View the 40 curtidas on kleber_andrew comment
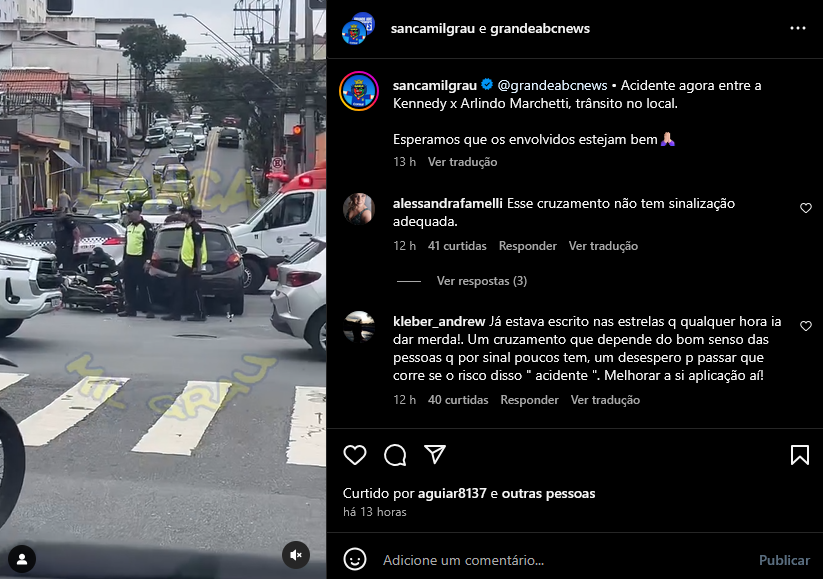Image resolution: width=823 pixels, height=579 pixels. click(458, 400)
